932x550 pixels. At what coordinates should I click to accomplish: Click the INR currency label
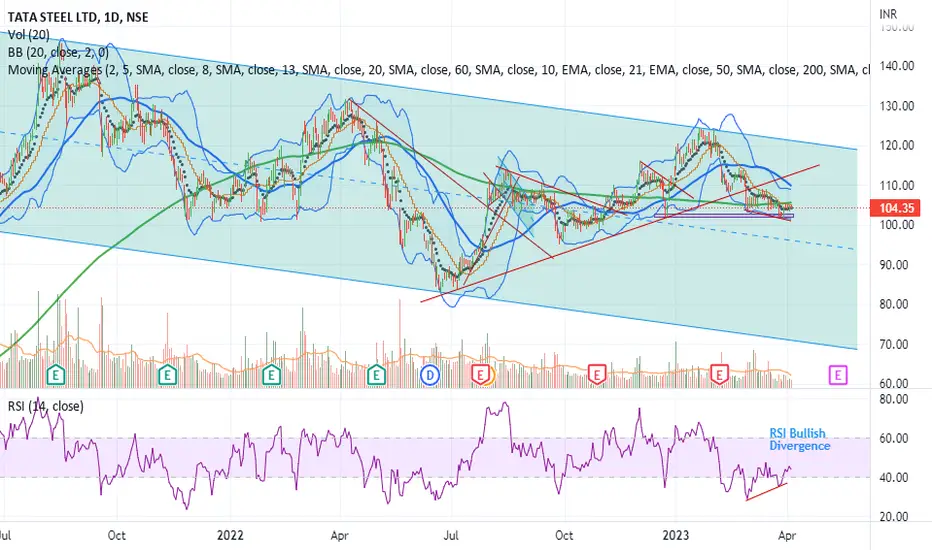click(x=888, y=13)
